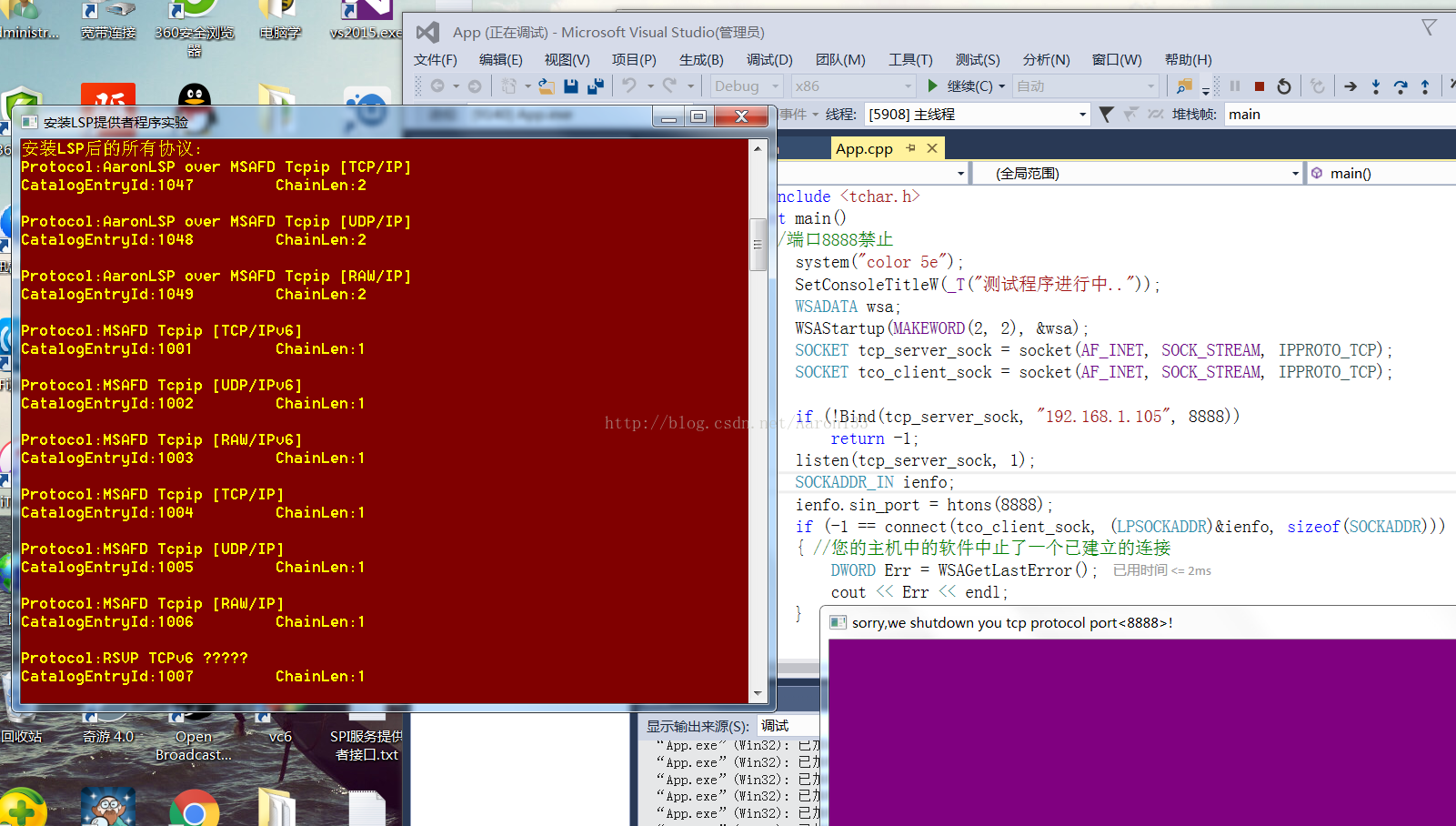Open the 全局范围 scope dropdown
Screen dimensions: 1456x826
tap(1138, 173)
